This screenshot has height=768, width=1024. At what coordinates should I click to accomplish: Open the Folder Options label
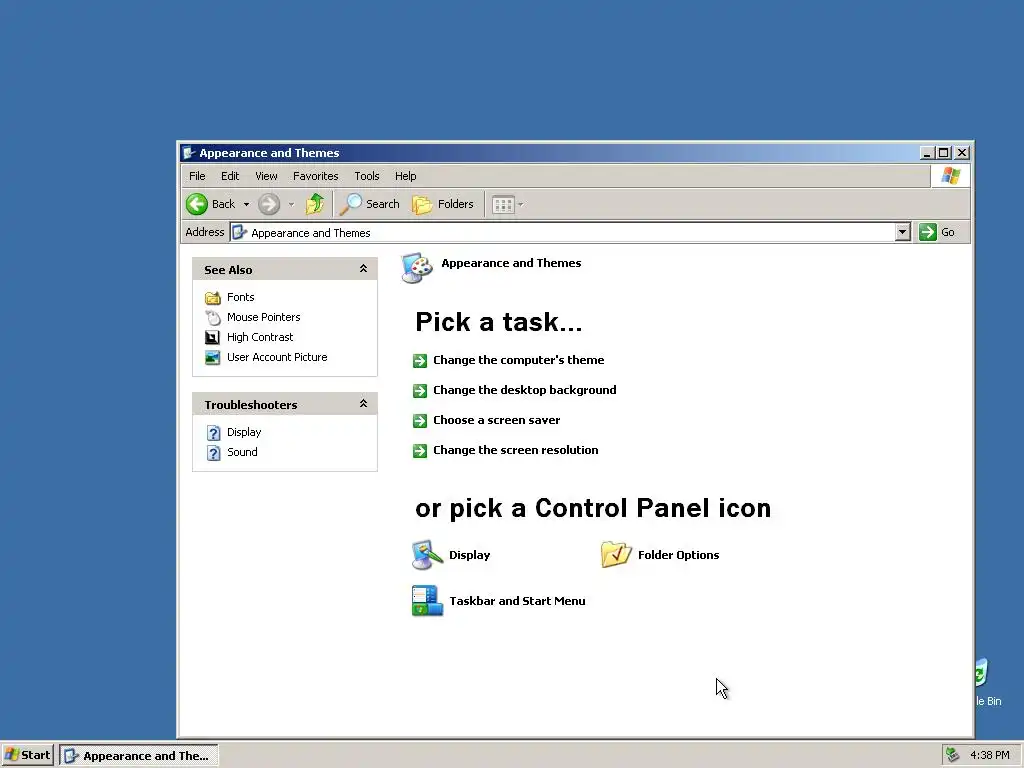(x=678, y=555)
